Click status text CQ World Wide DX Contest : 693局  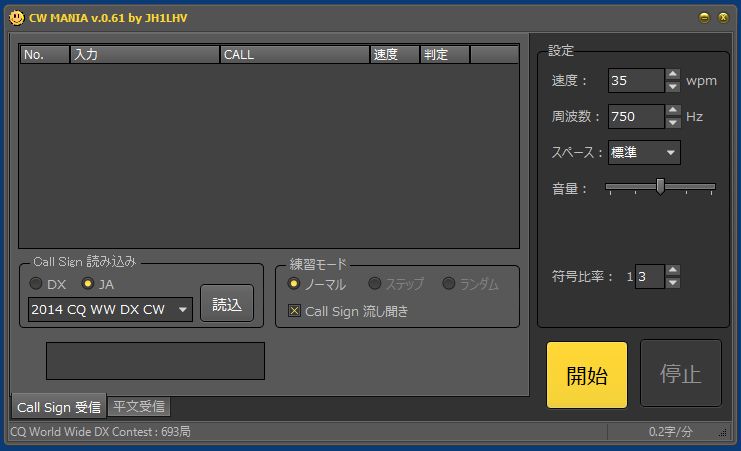pyautogui.click(x=100, y=432)
